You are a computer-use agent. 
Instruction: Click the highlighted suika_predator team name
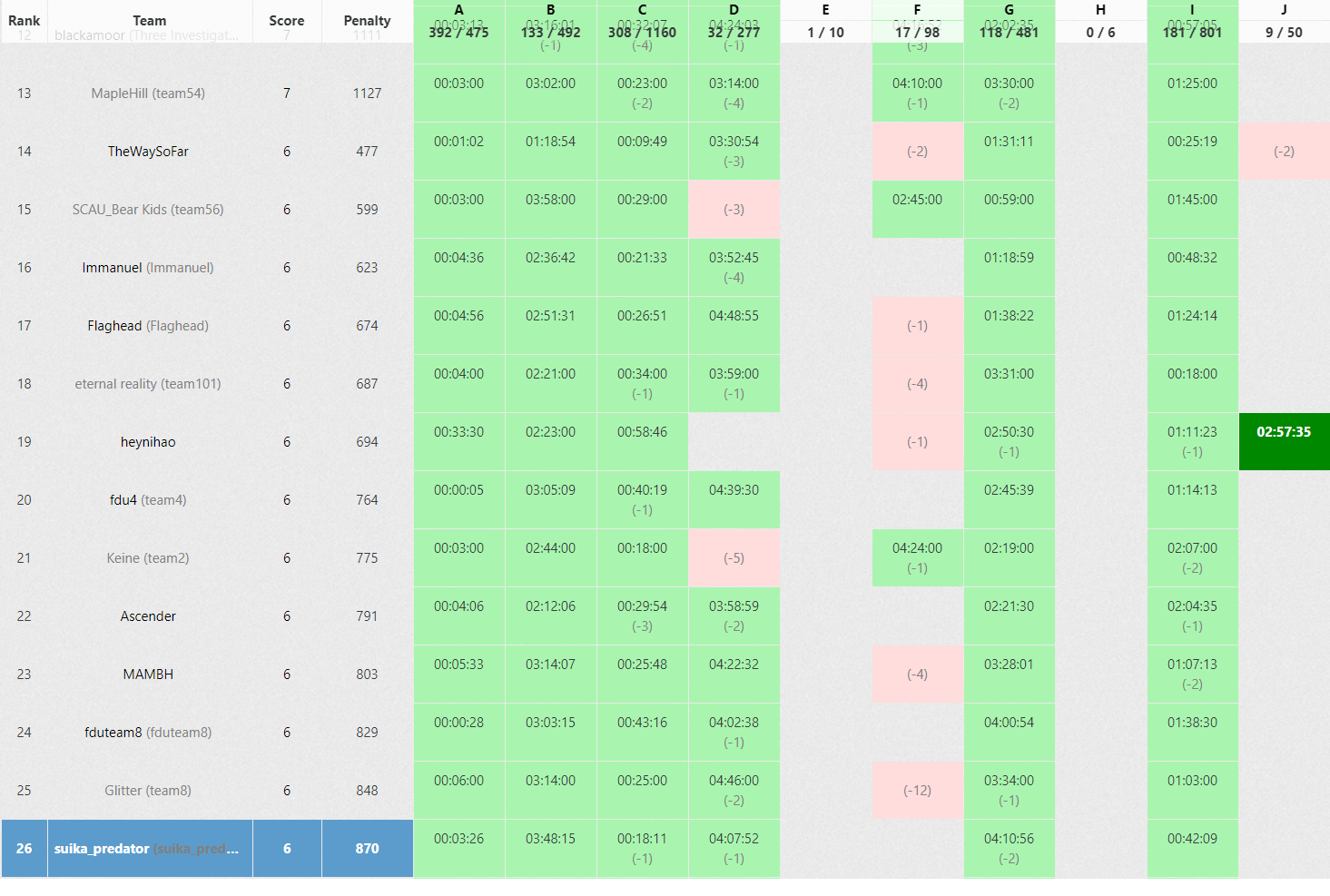click(x=102, y=849)
